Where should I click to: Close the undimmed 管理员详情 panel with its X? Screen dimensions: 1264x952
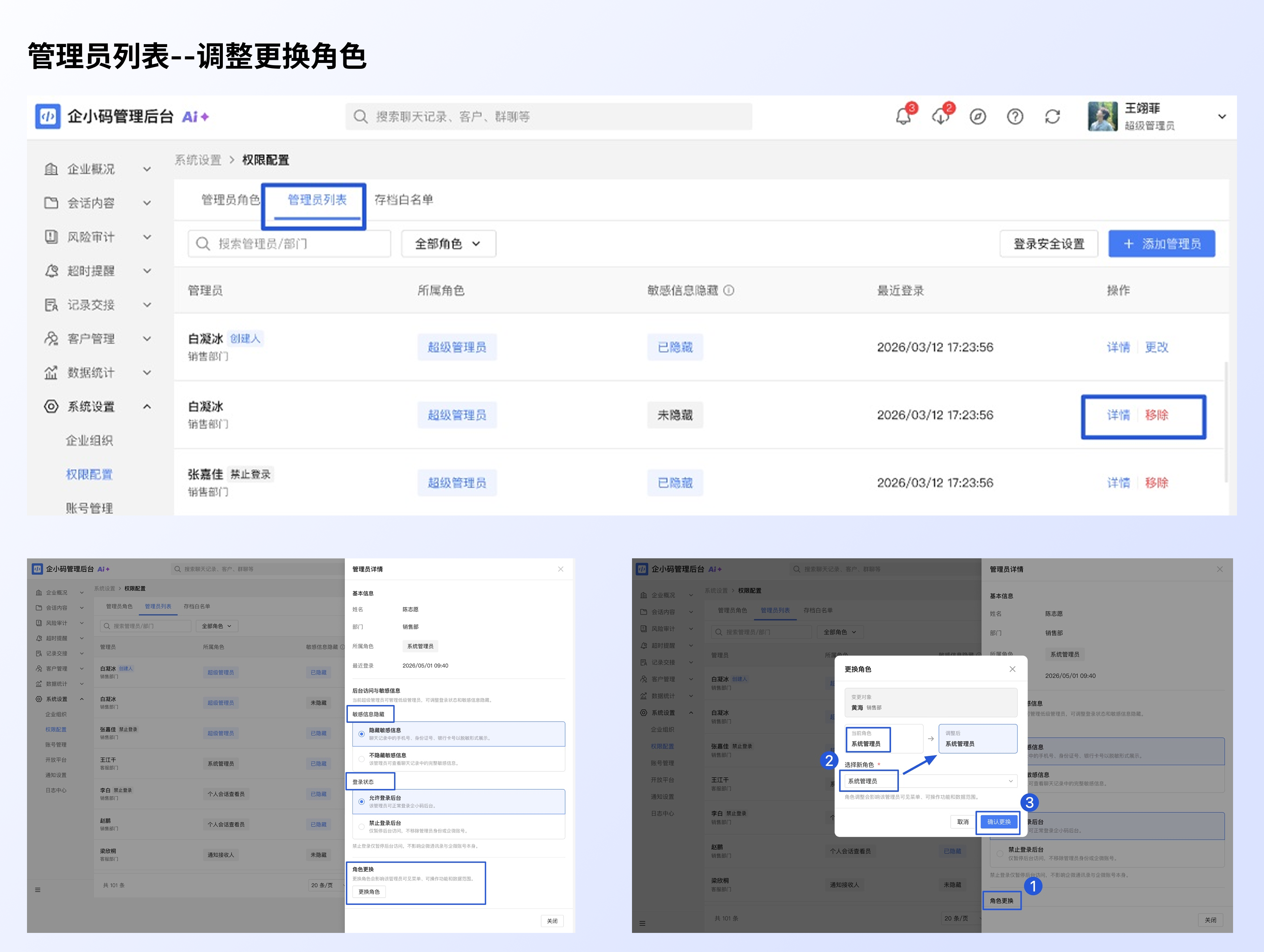561,569
